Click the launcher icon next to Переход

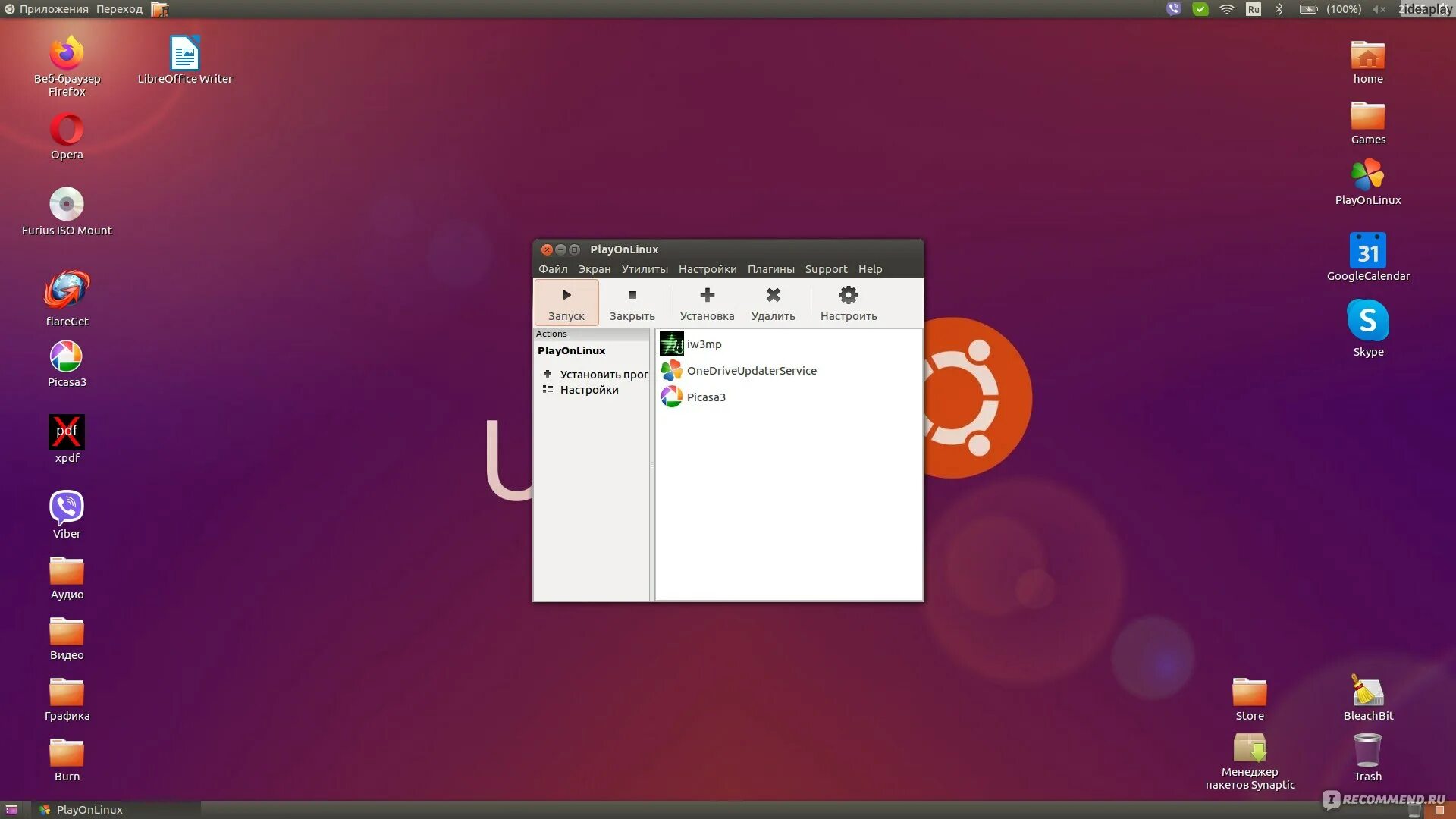coord(159,9)
